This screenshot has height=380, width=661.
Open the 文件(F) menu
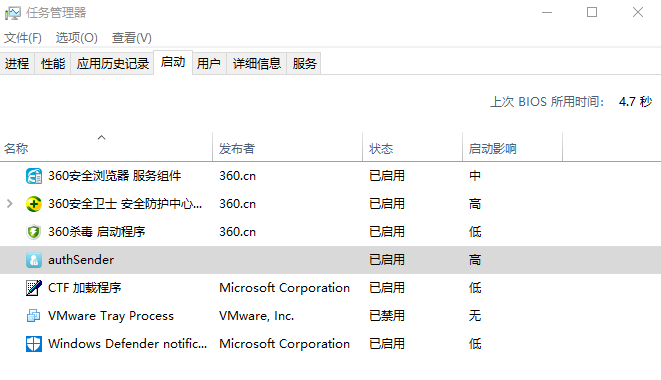coord(23,38)
